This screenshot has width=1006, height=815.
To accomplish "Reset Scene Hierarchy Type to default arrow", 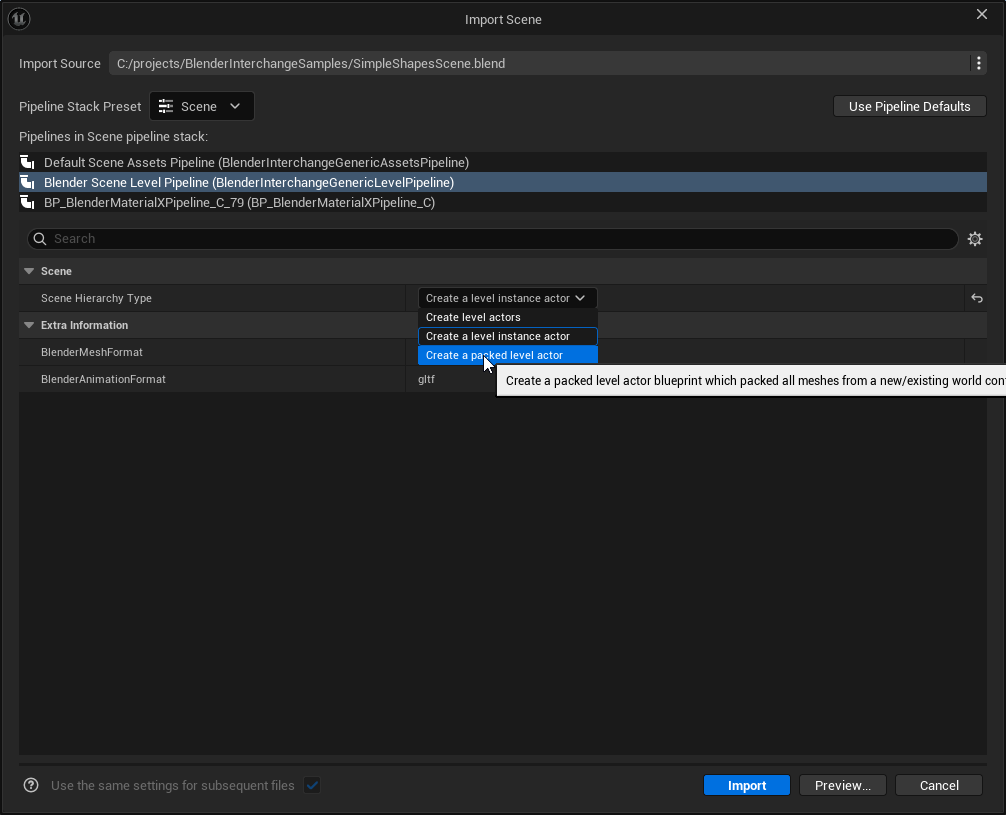I will [x=976, y=298].
